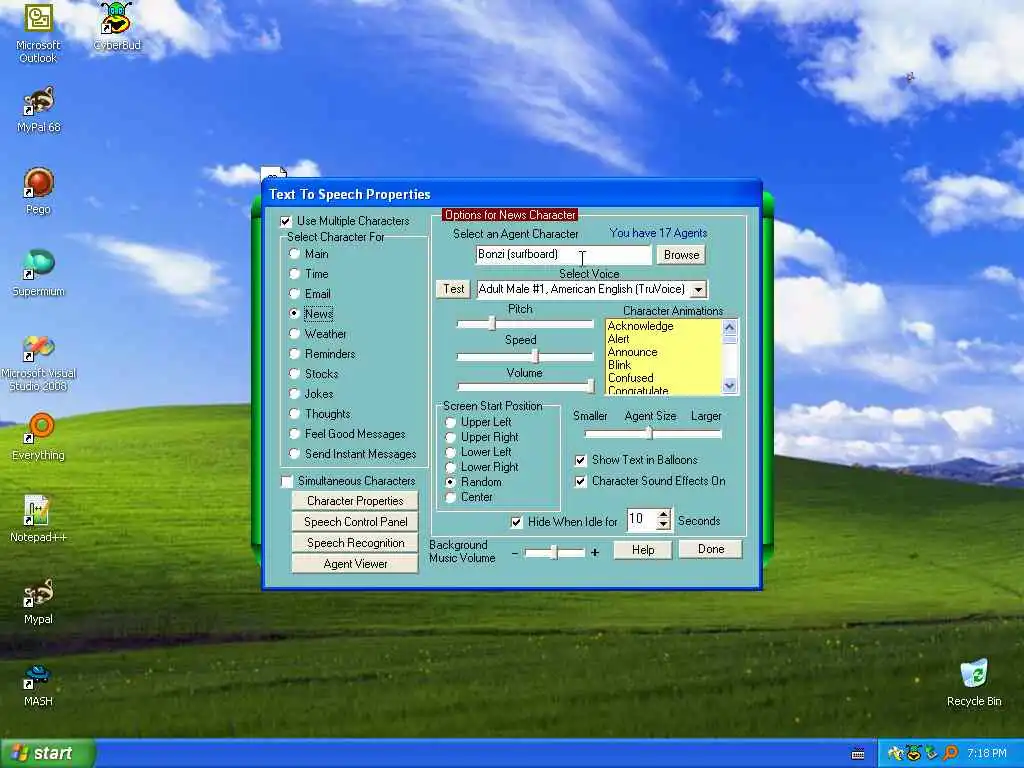
Task: Toggle Hide When Idle checkbox
Action: (x=517, y=522)
